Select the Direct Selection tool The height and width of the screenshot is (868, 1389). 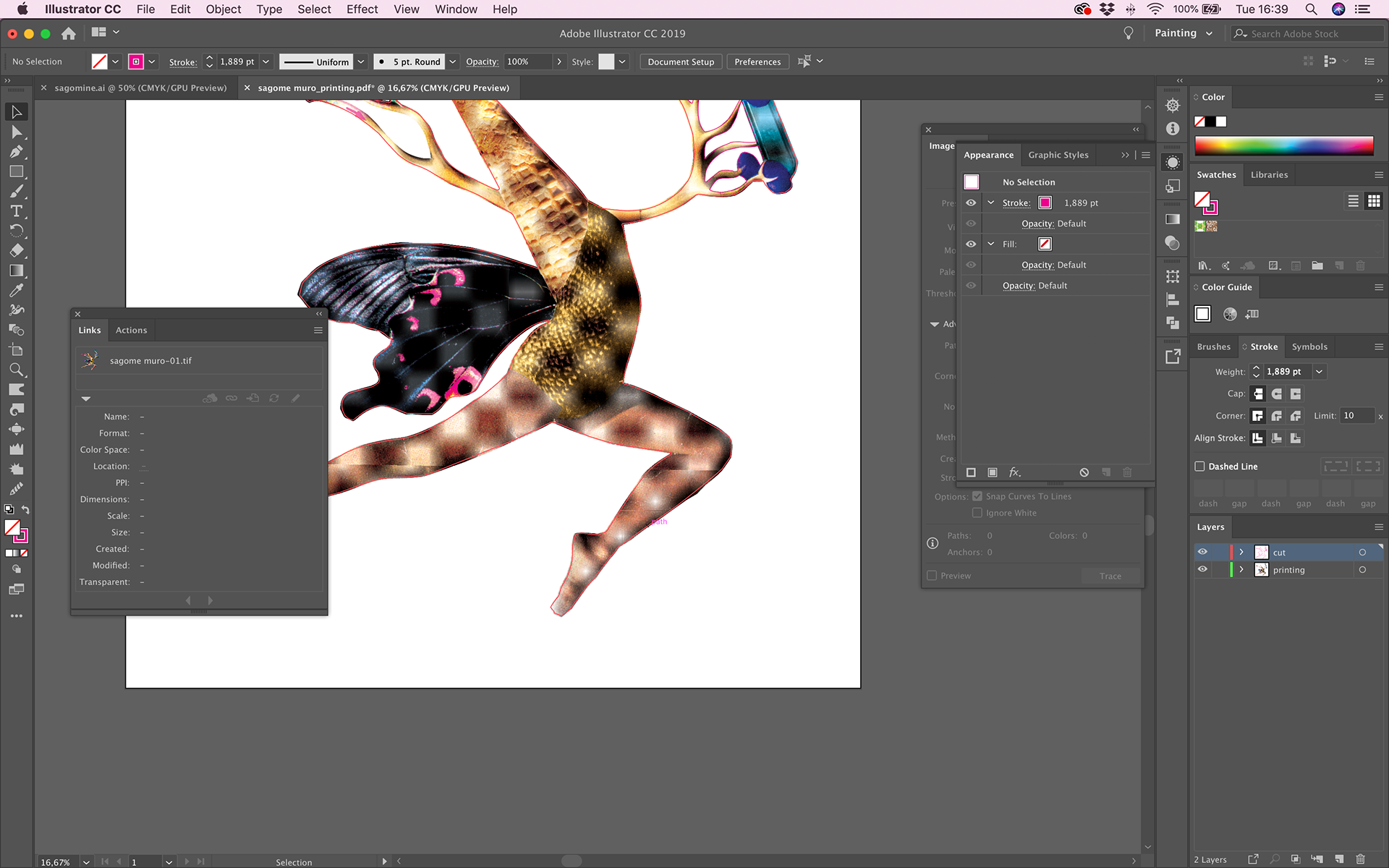pyautogui.click(x=17, y=132)
